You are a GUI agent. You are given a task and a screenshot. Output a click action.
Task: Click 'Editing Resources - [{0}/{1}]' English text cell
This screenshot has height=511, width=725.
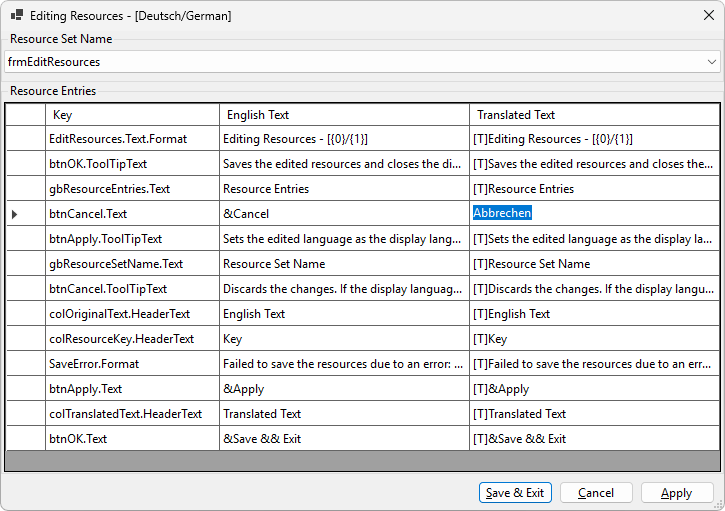[x=344, y=139]
